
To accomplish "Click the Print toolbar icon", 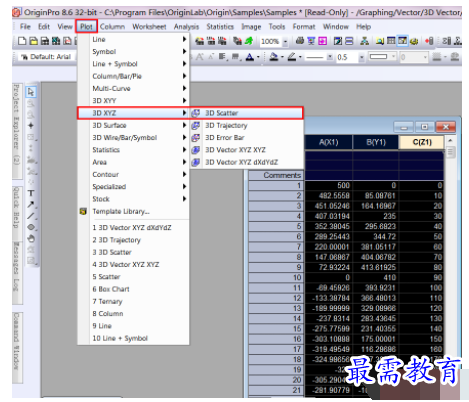I will (300, 41).
